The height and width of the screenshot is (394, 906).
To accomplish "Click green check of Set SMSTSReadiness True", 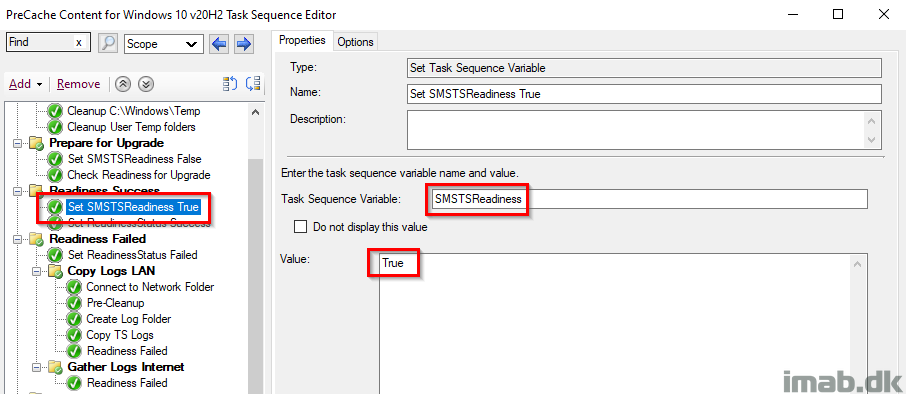I will [55, 207].
